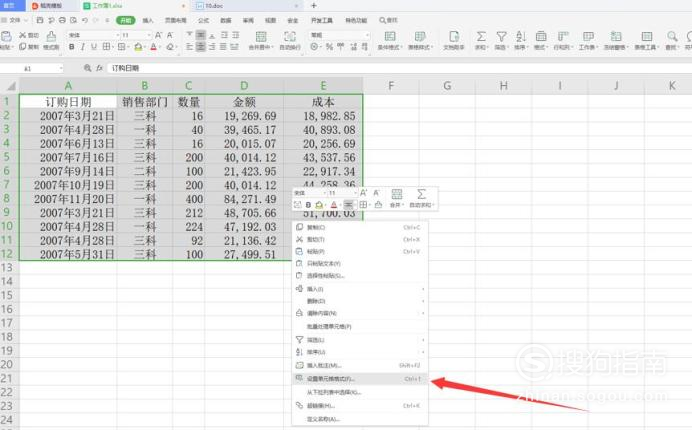Choose Hyperlink (Ctrl+K) in context menu
Screen dimensions: 692x430
(360, 406)
